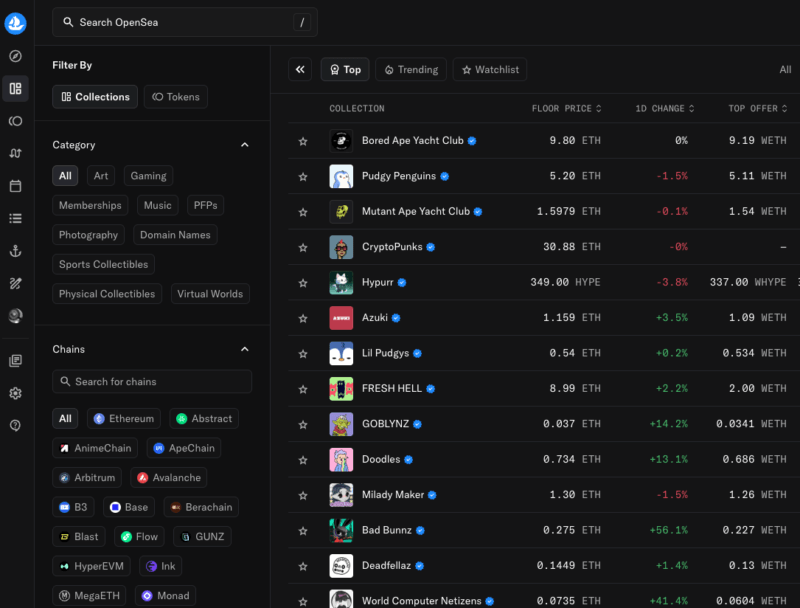This screenshot has width=800, height=608.
Task: Select the HyperEVM chain filter
Action: (x=91, y=566)
